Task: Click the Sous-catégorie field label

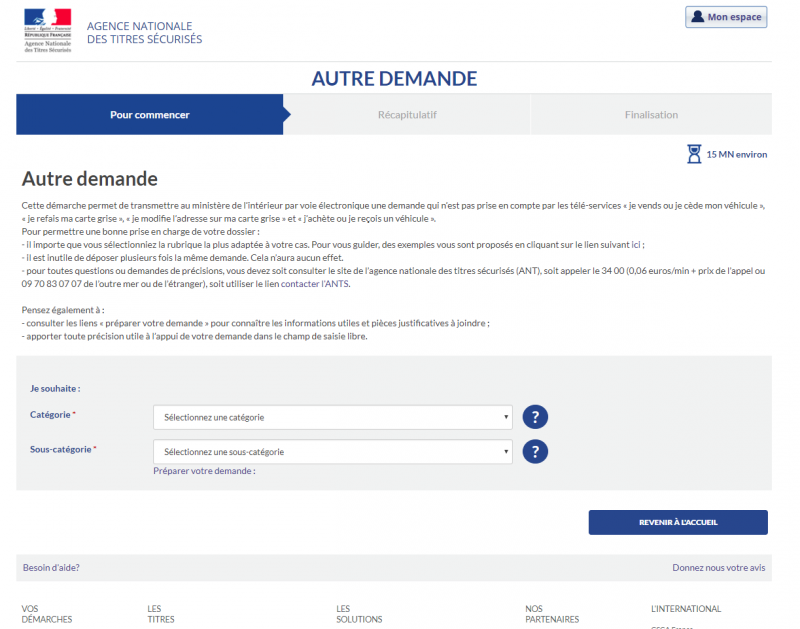Action: tap(63, 449)
